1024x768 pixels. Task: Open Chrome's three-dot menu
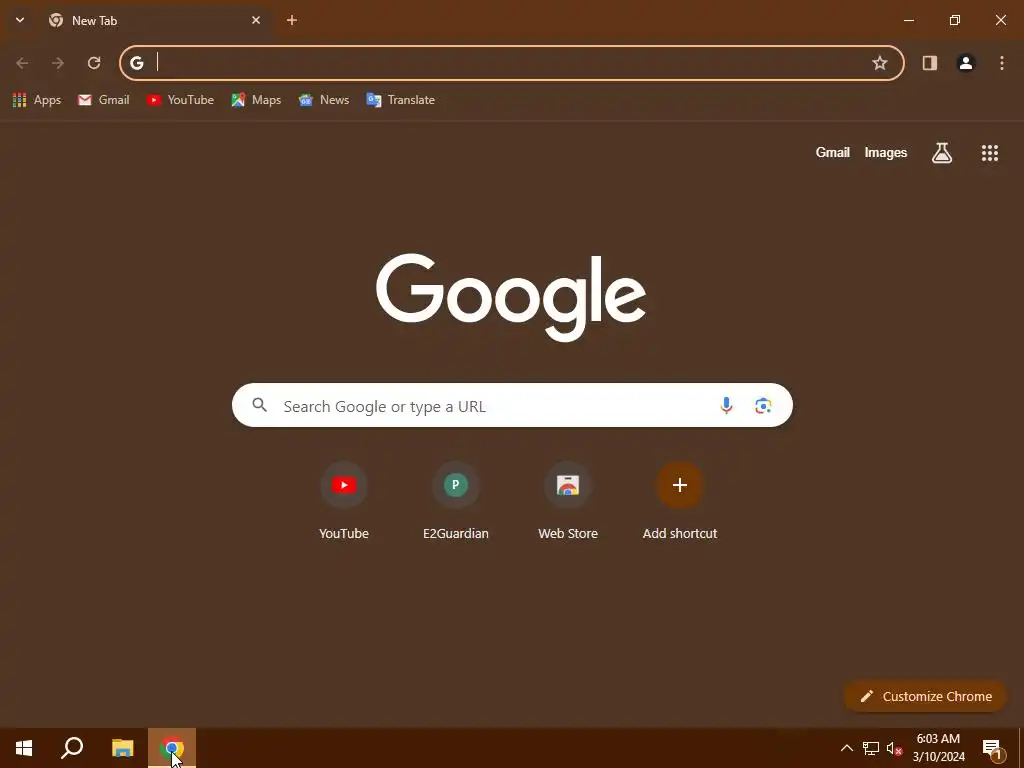(1001, 63)
